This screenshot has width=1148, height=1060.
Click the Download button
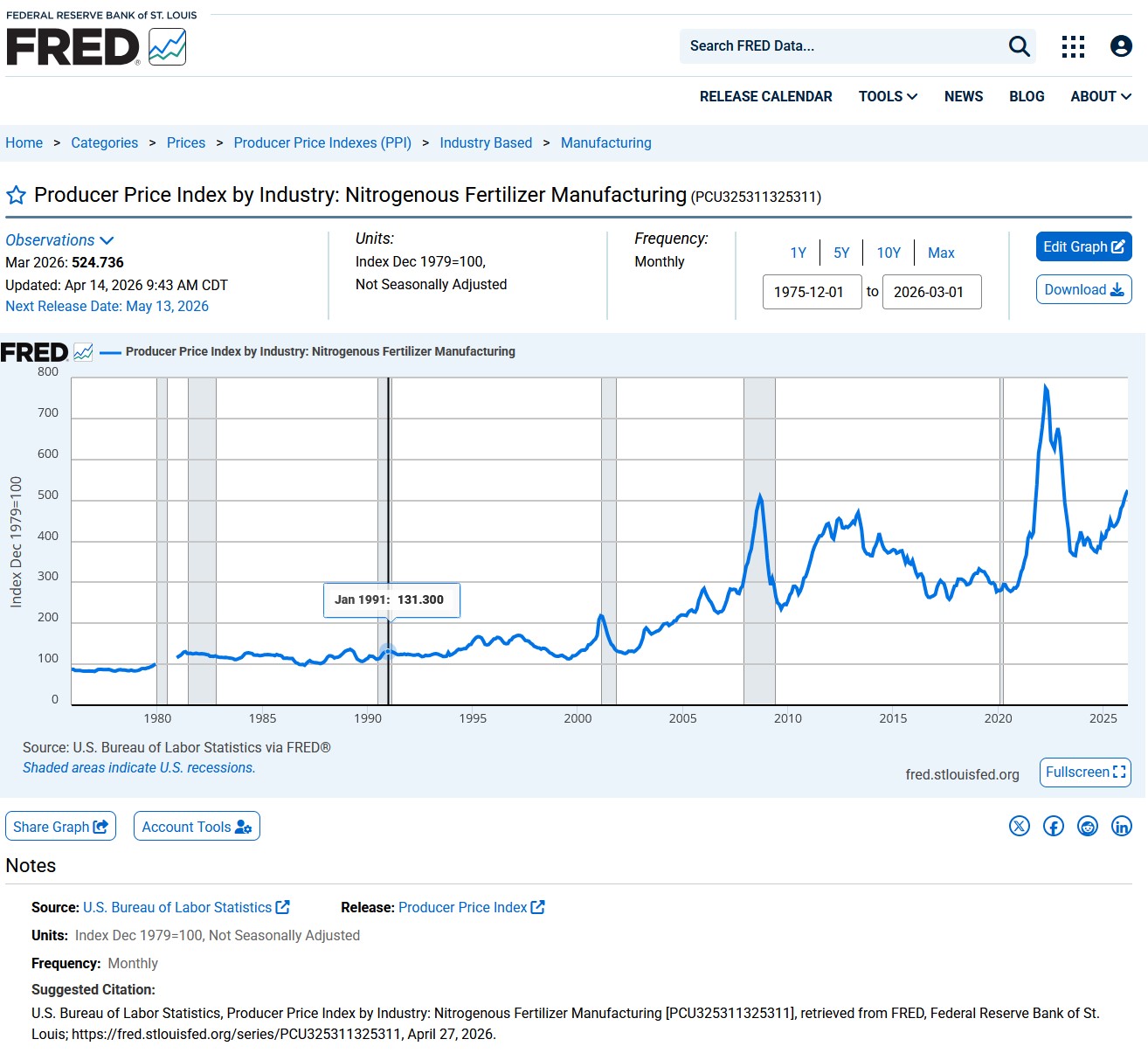[1084, 289]
